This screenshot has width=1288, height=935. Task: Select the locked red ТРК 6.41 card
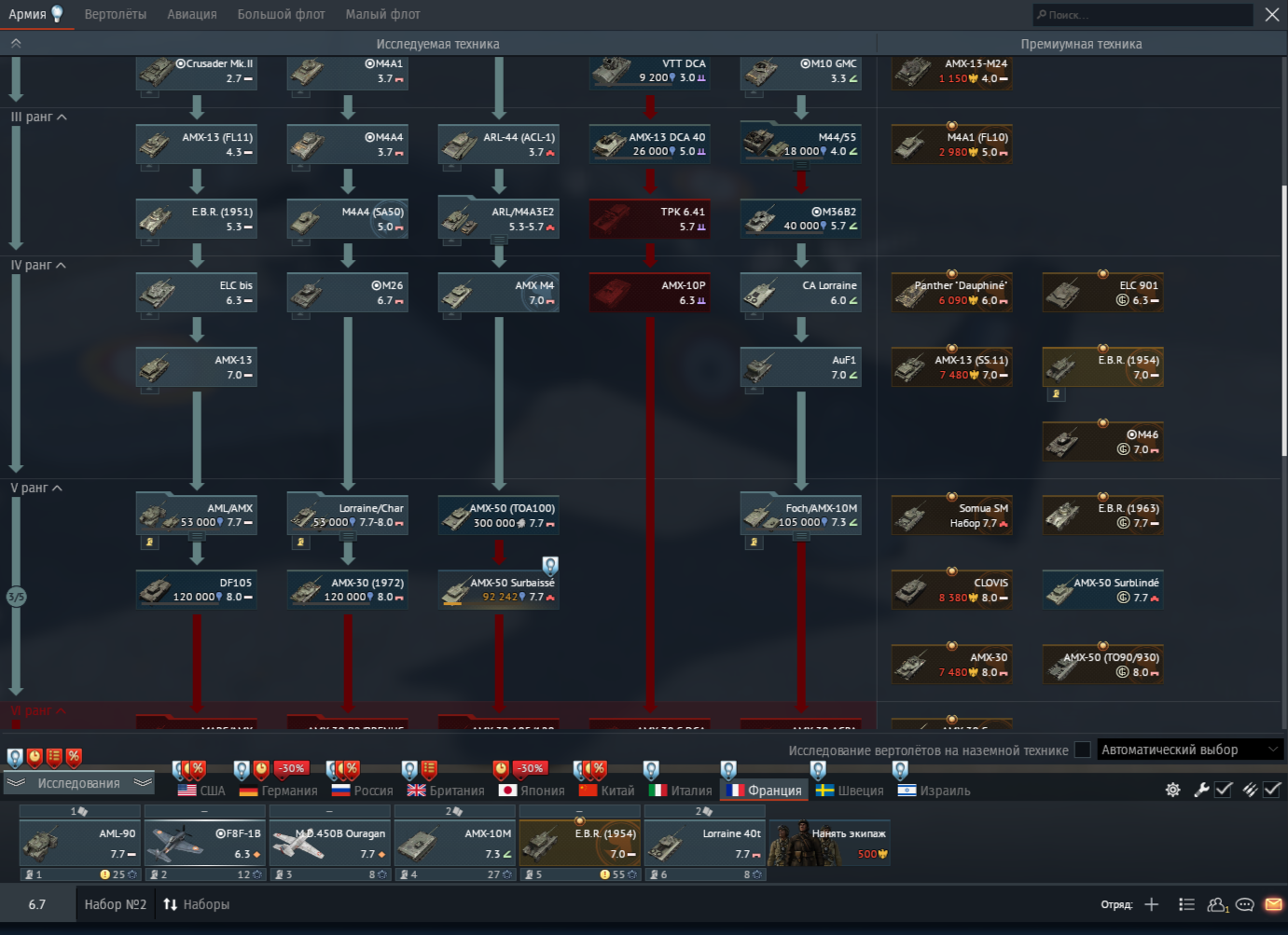650,219
